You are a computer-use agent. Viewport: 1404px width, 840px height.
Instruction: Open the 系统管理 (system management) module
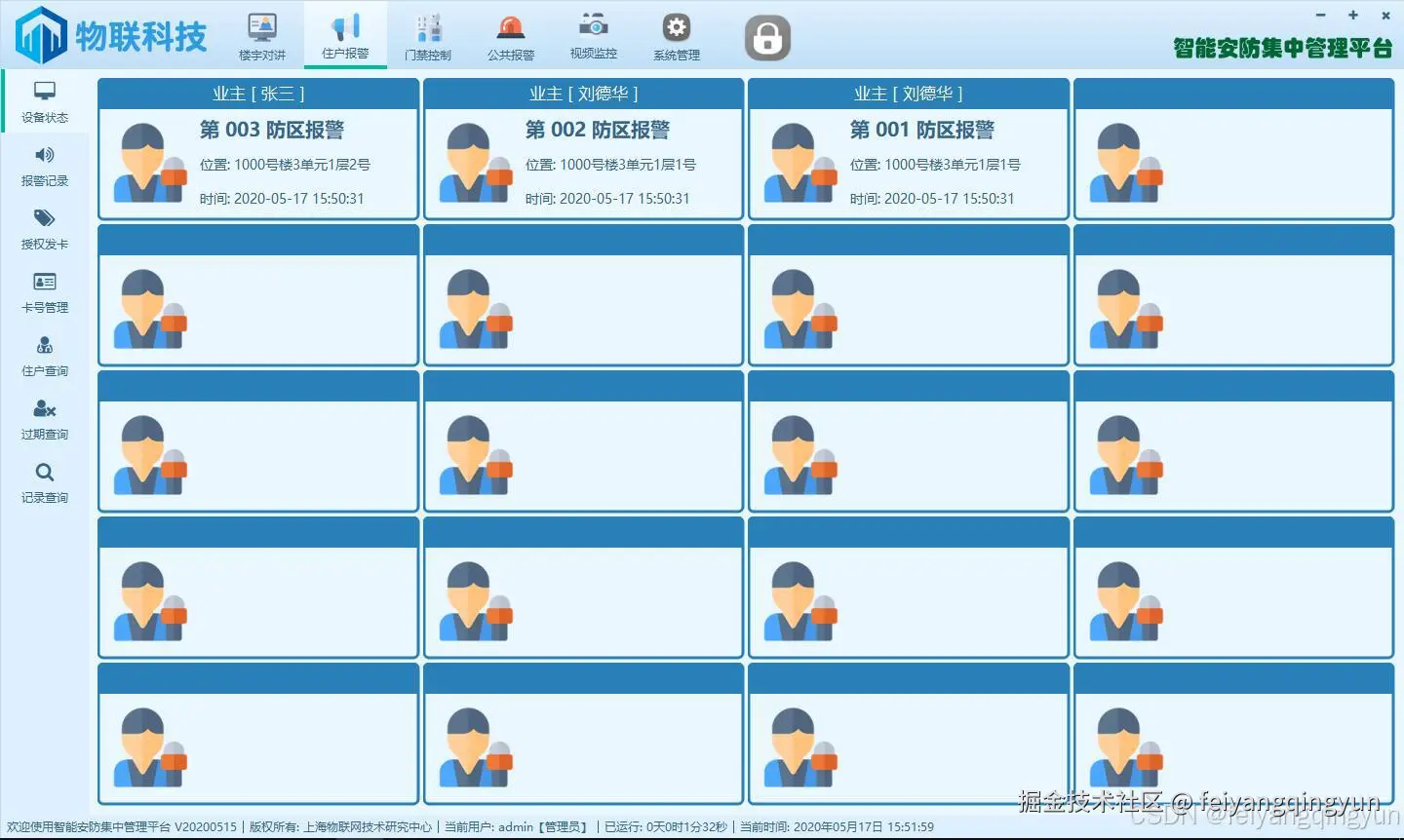pos(675,34)
